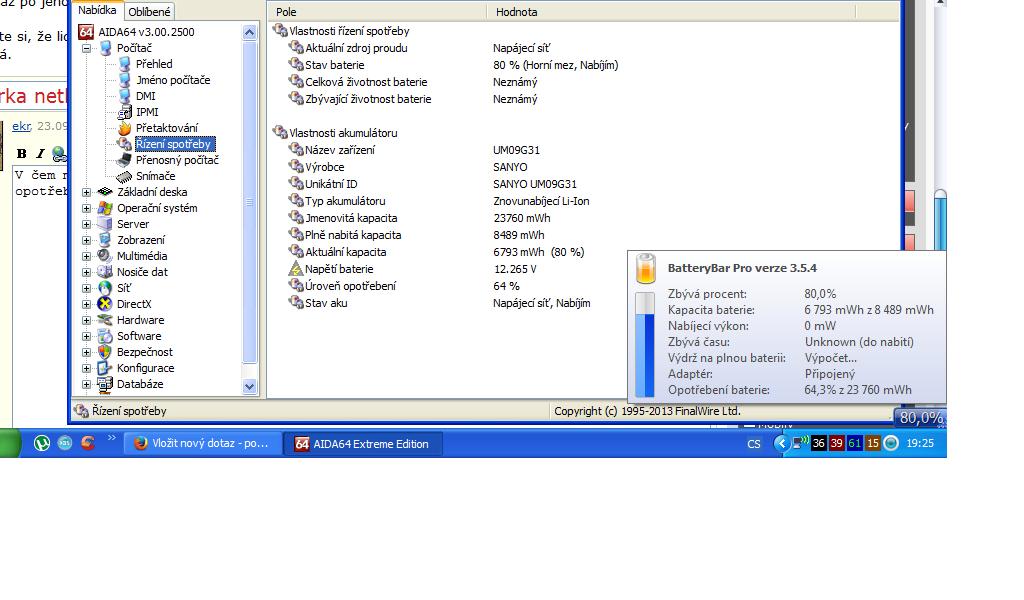Click the uTorrent quick launch icon

[x=42, y=443]
